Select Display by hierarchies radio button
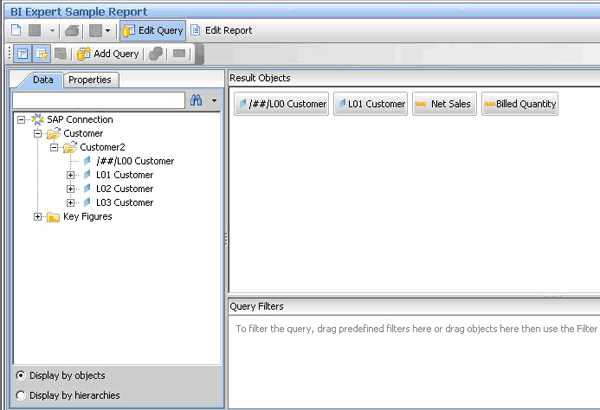The image size is (600, 410). click(x=22, y=396)
